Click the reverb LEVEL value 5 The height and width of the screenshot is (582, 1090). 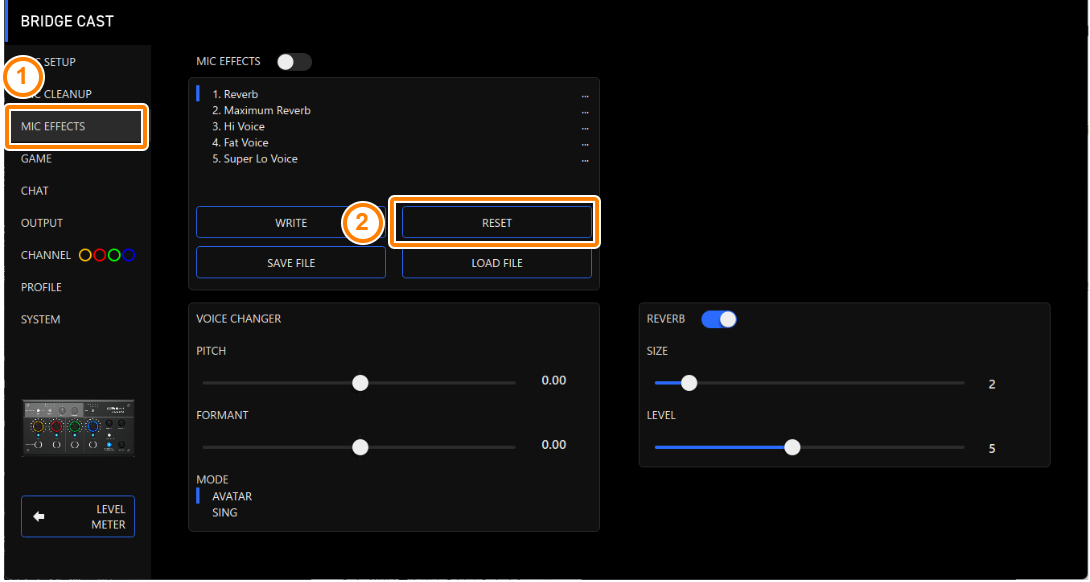[992, 448]
